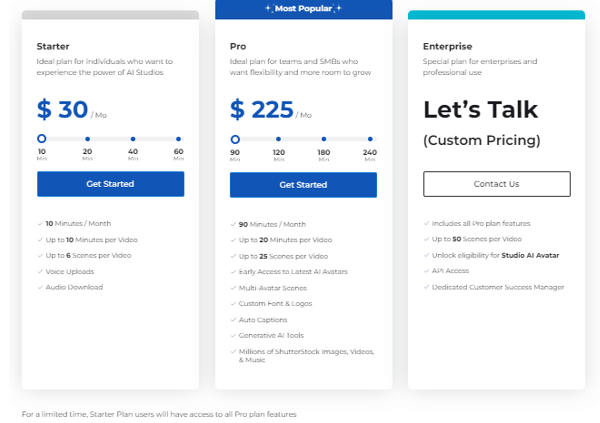The image size is (600, 423).
Task: Click the checkmark beside Dedicated Customer Success Manager
Action: 426,287
